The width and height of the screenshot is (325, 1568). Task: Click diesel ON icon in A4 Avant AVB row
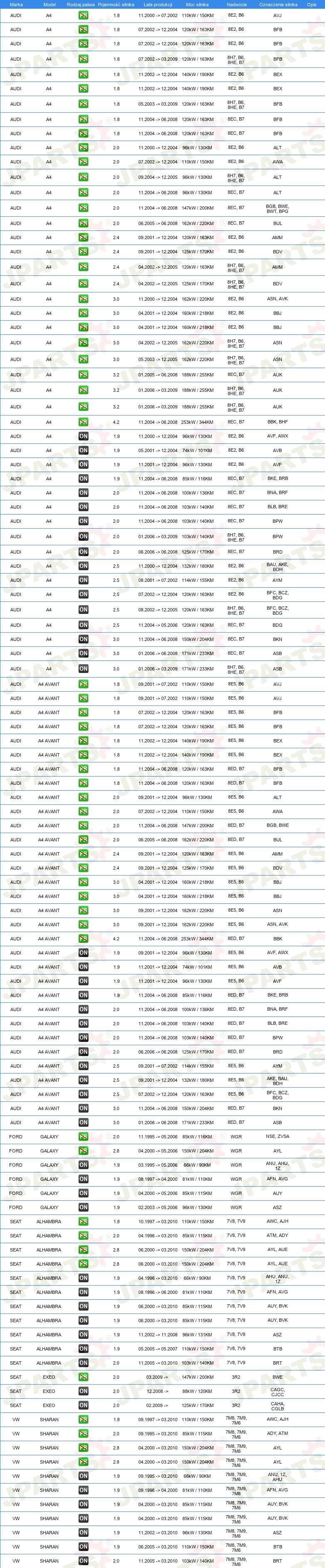pos(84,967)
